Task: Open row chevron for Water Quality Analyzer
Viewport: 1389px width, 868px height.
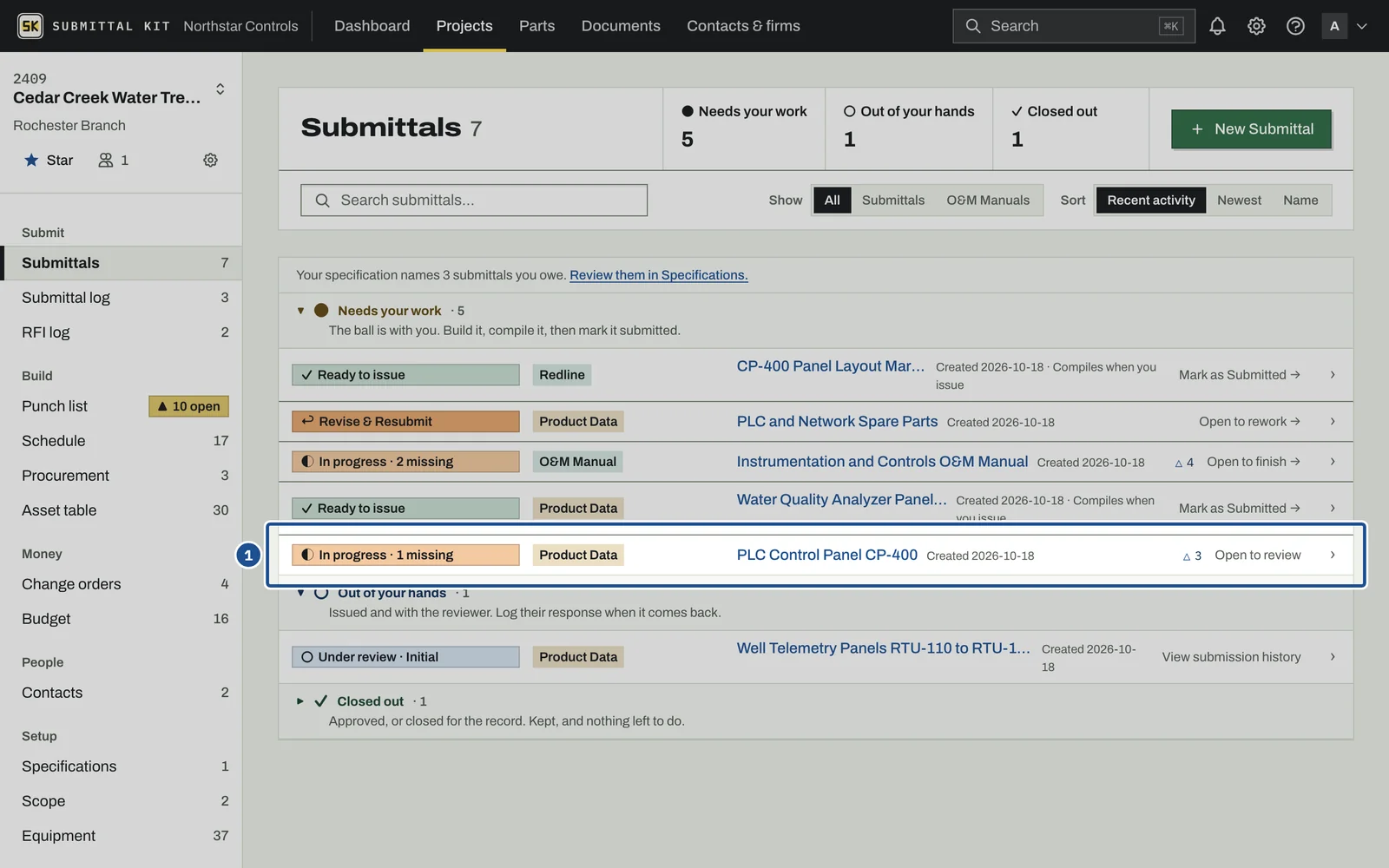Action: click(1333, 508)
